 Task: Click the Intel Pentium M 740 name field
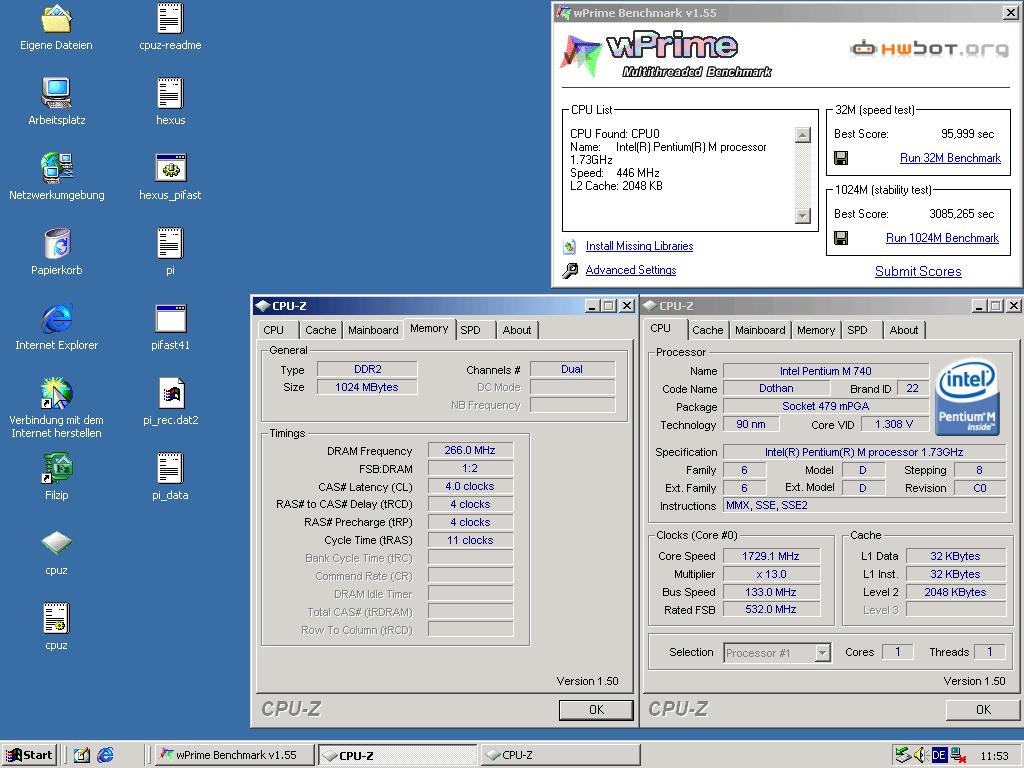(825, 371)
